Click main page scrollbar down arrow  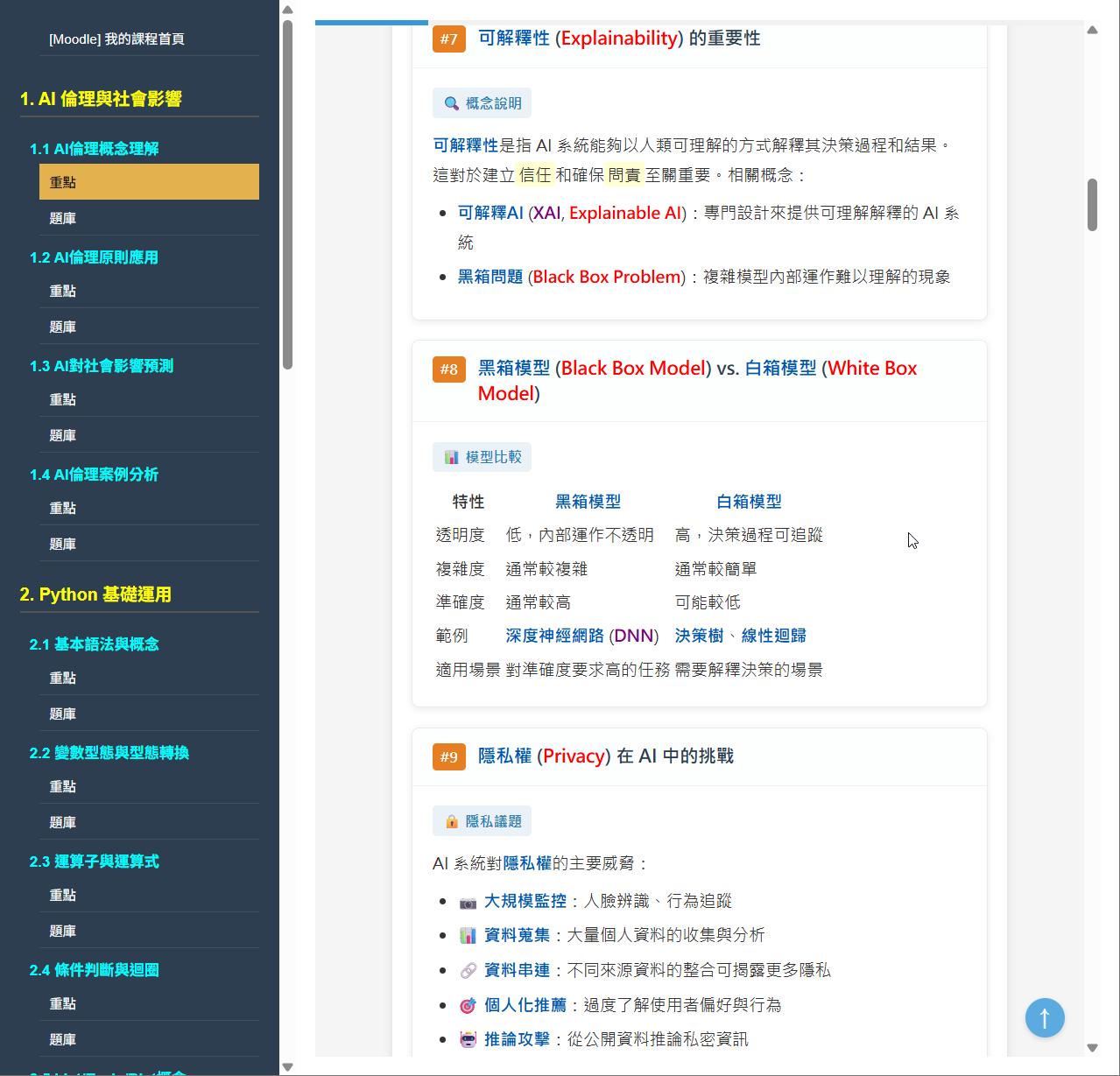coord(1092,1047)
